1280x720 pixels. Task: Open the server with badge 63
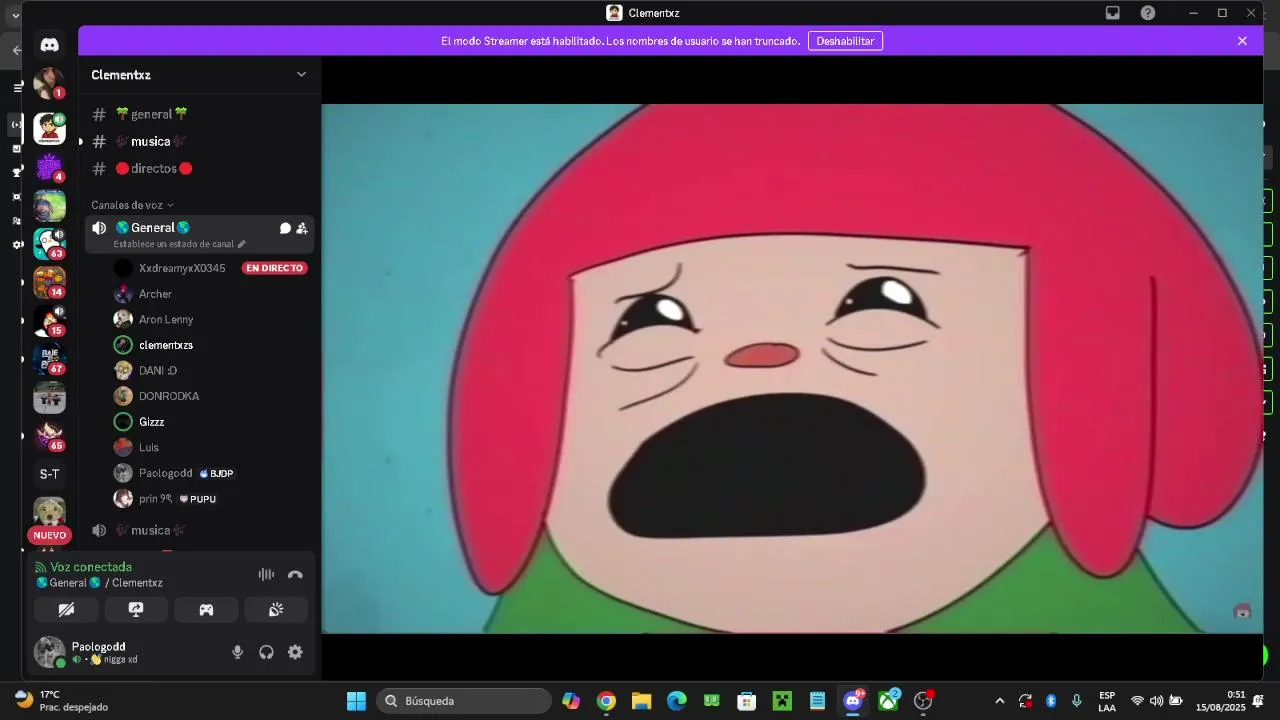49,244
